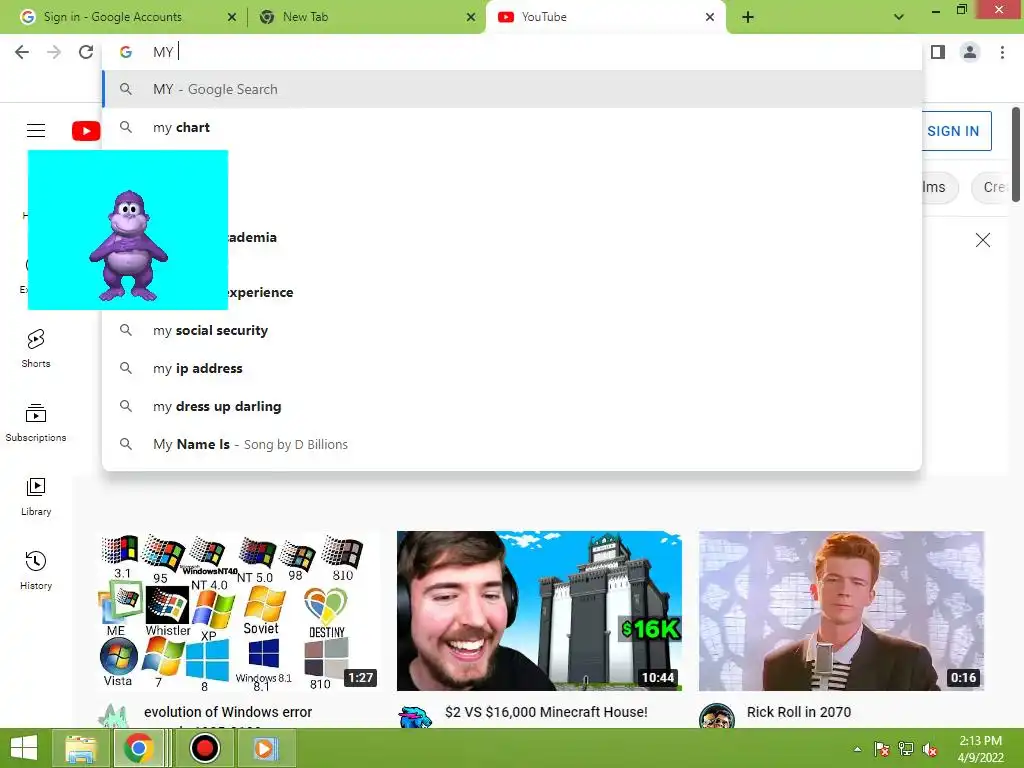Open the Rick Astley video thumbnail
Screen dimensions: 1024x768
tap(841, 611)
